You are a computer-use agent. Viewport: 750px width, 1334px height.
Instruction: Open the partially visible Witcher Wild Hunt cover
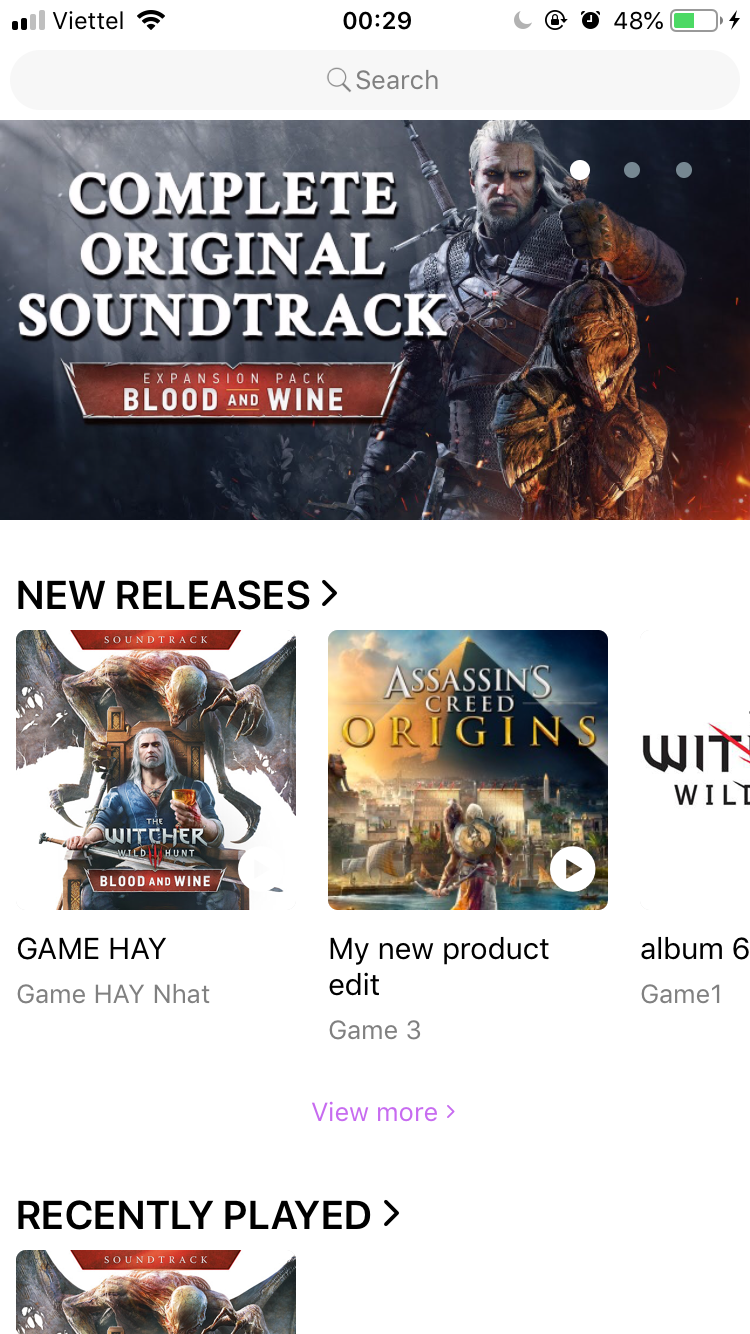[x=695, y=770]
